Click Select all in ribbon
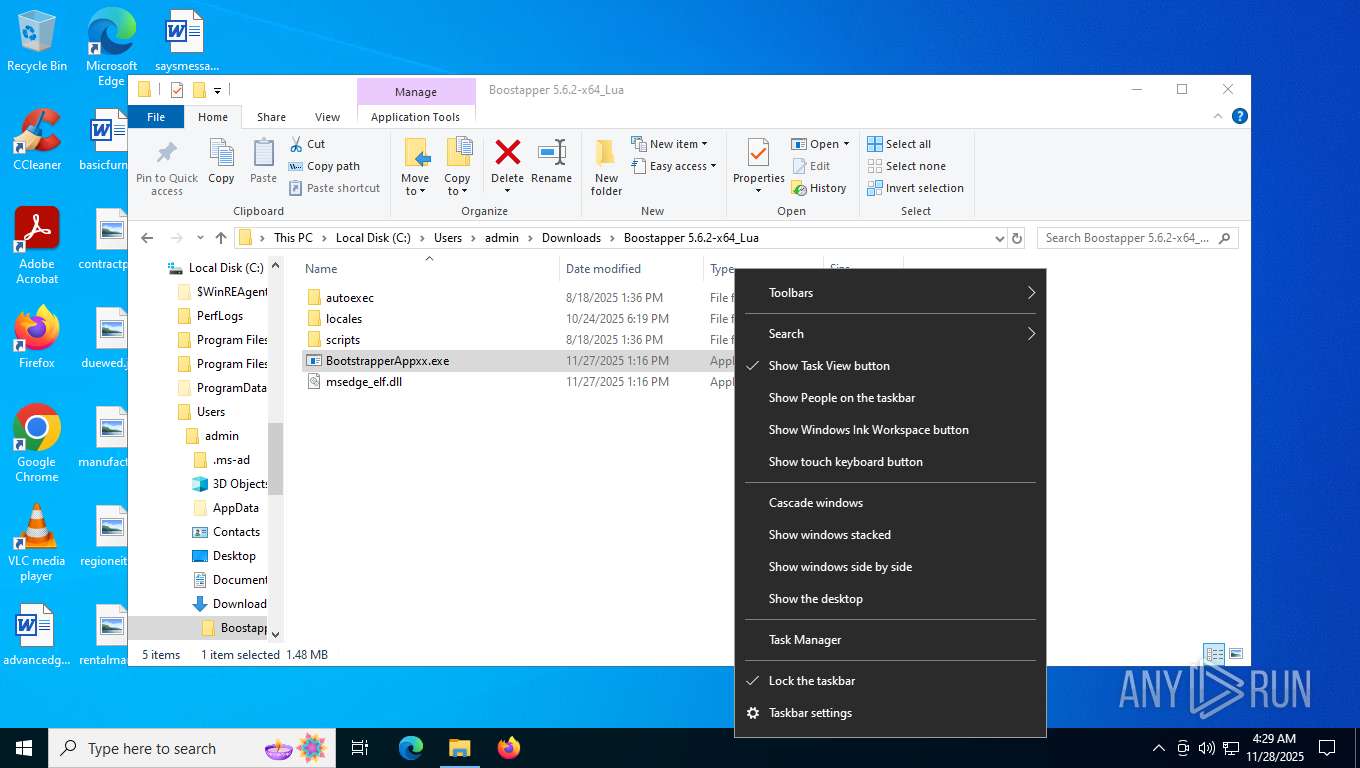The height and width of the screenshot is (768, 1360). tap(899, 144)
